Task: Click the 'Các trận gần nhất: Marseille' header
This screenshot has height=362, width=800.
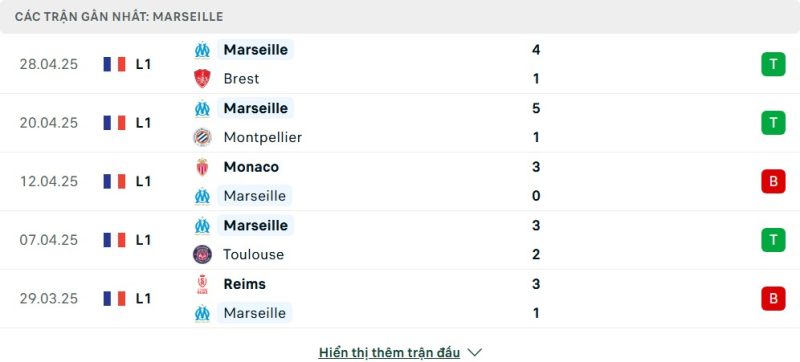Action: (x=119, y=17)
